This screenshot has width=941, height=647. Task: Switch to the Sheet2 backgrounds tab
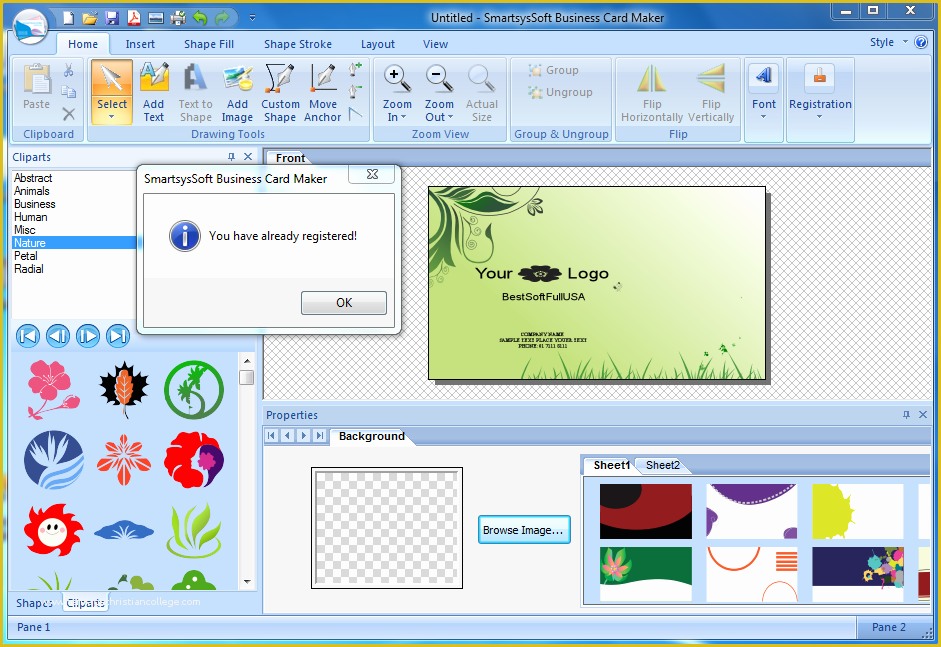coord(663,465)
